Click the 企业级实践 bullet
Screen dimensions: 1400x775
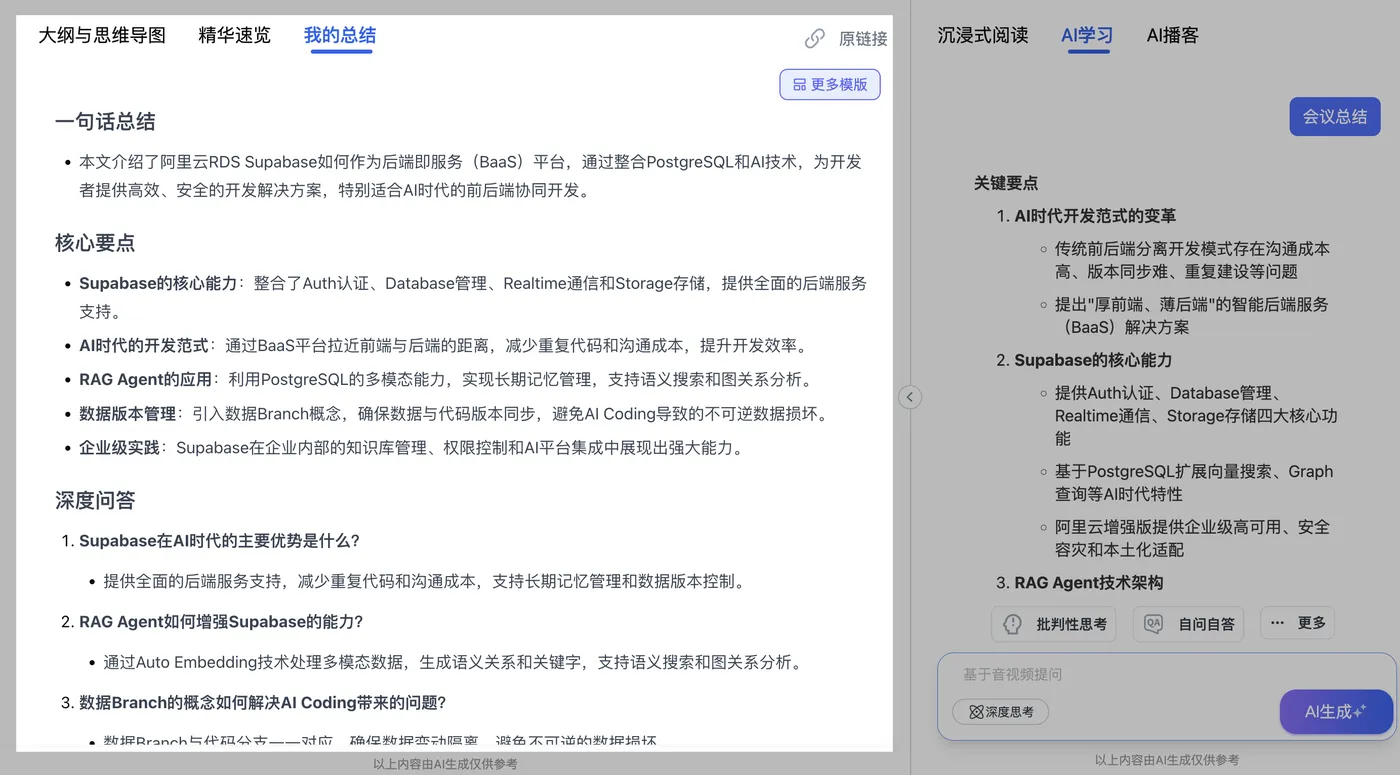[412, 448]
